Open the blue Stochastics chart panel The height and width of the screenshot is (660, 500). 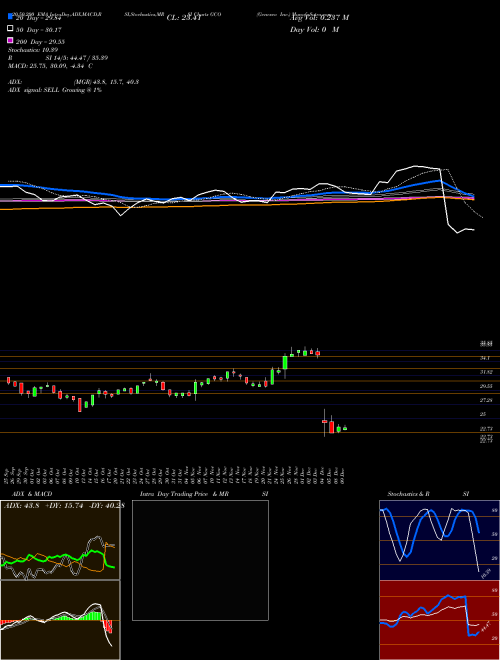[x=439, y=540]
